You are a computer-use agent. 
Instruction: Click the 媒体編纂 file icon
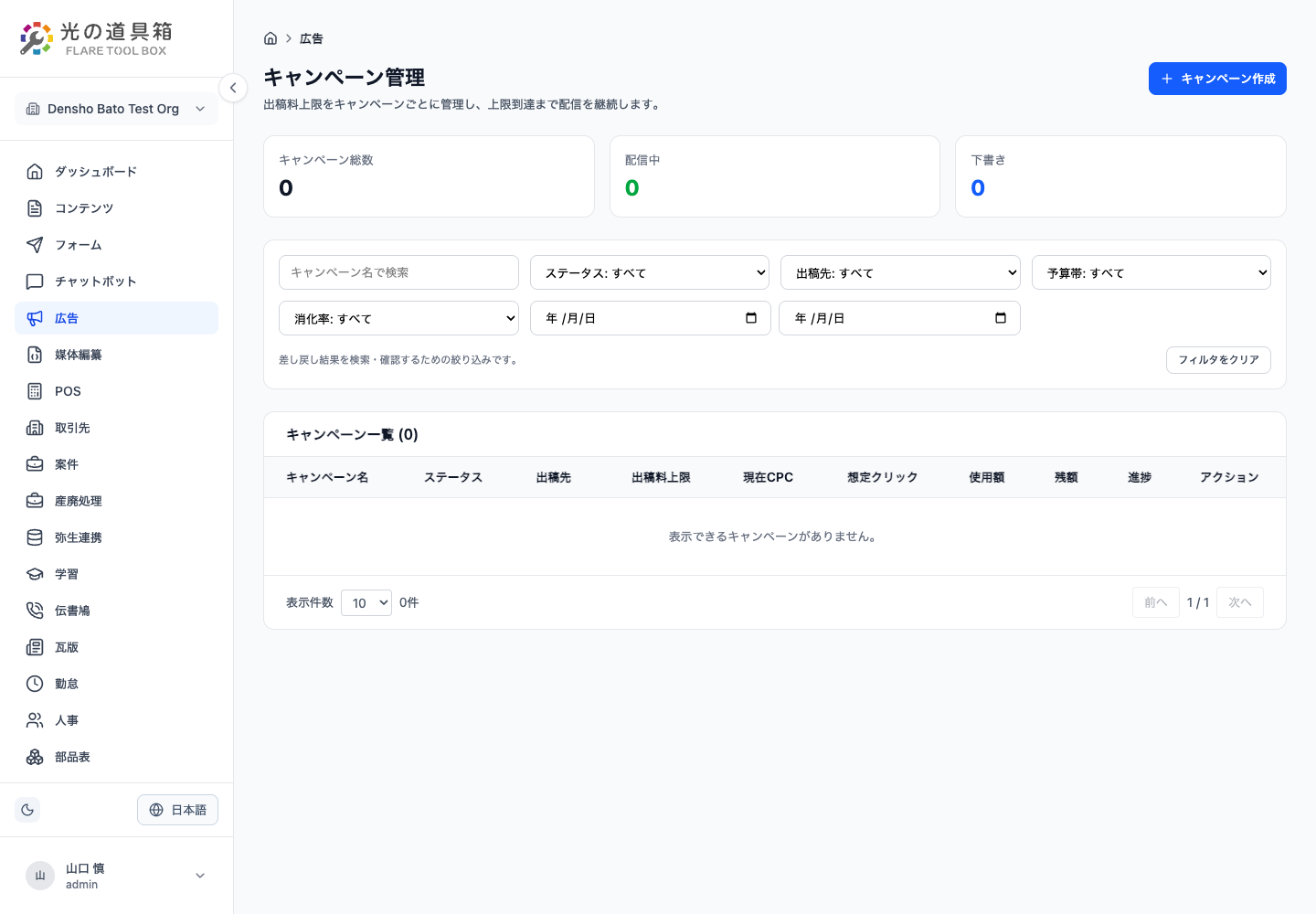pos(35,355)
